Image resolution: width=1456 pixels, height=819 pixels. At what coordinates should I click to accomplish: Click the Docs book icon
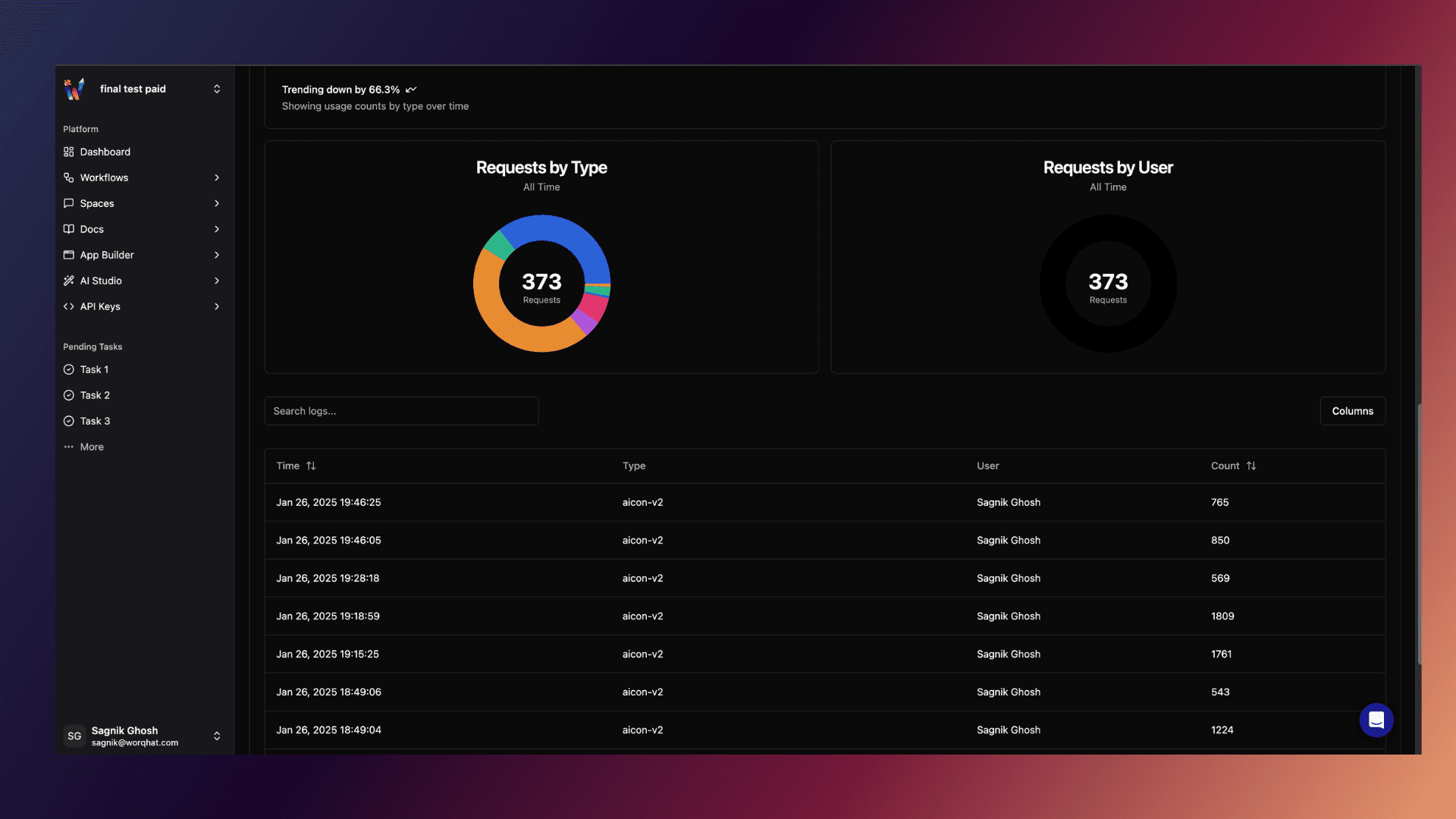click(x=68, y=229)
